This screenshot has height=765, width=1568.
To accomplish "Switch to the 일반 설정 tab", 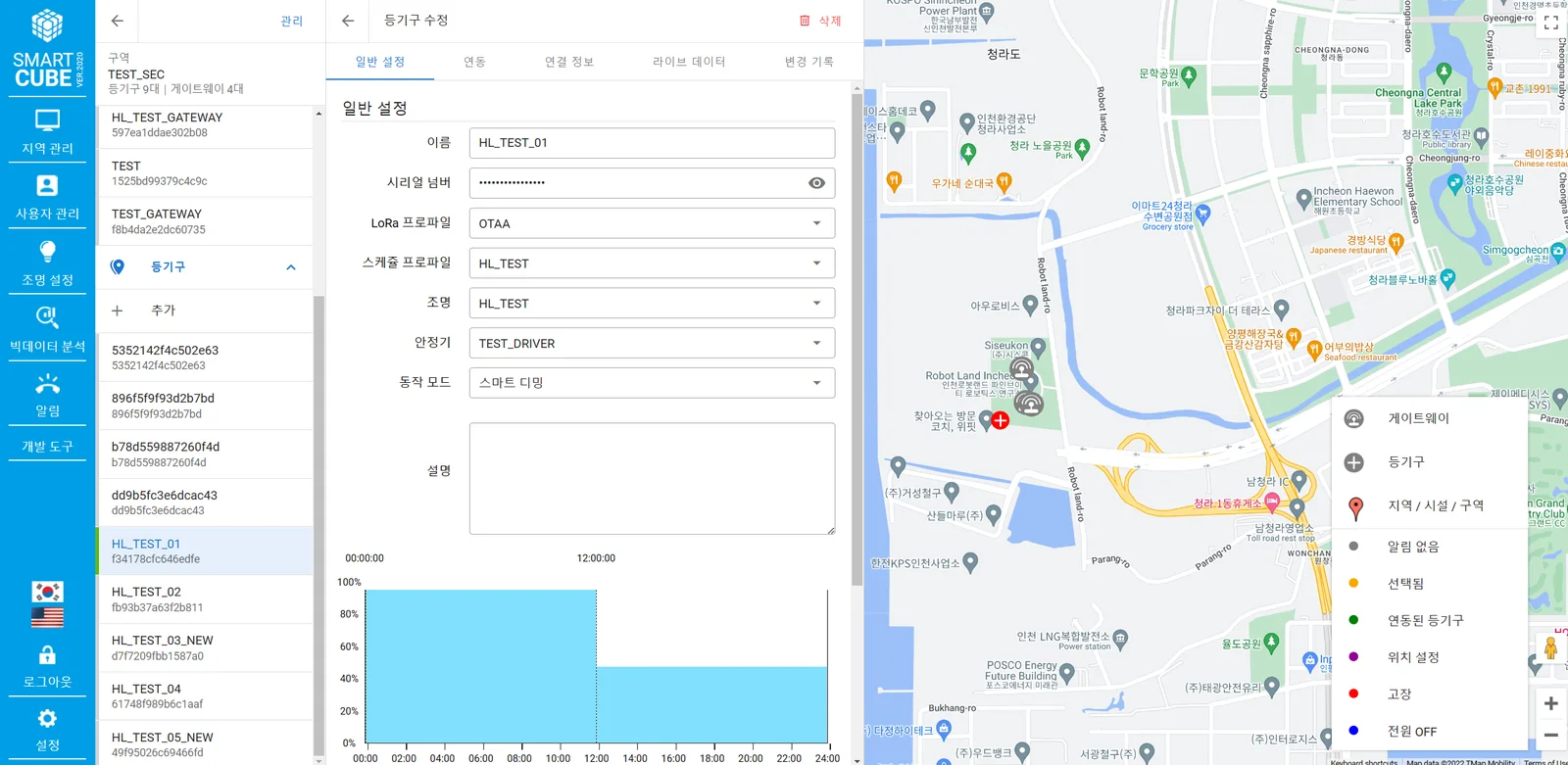I will (x=380, y=61).
